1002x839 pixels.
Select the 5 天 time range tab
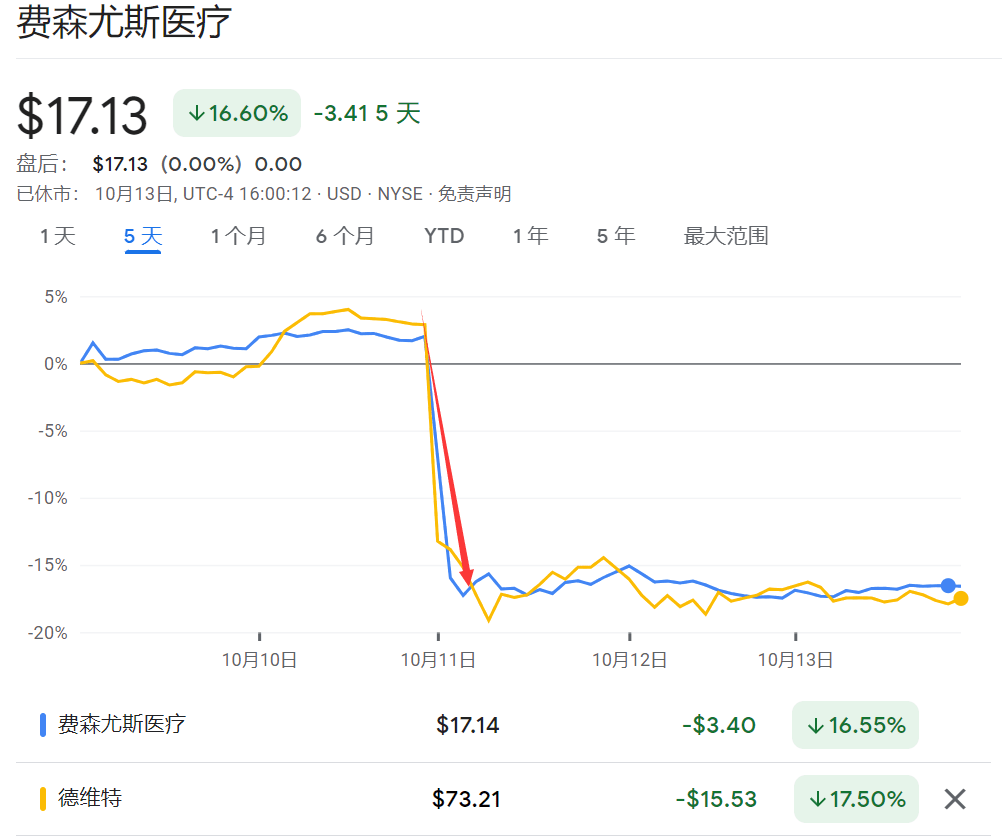(143, 237)
